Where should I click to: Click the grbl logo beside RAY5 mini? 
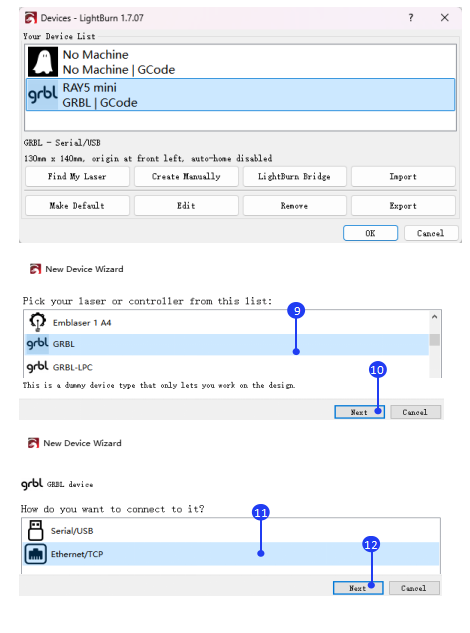pyautogui.click(x=42, y=95)
